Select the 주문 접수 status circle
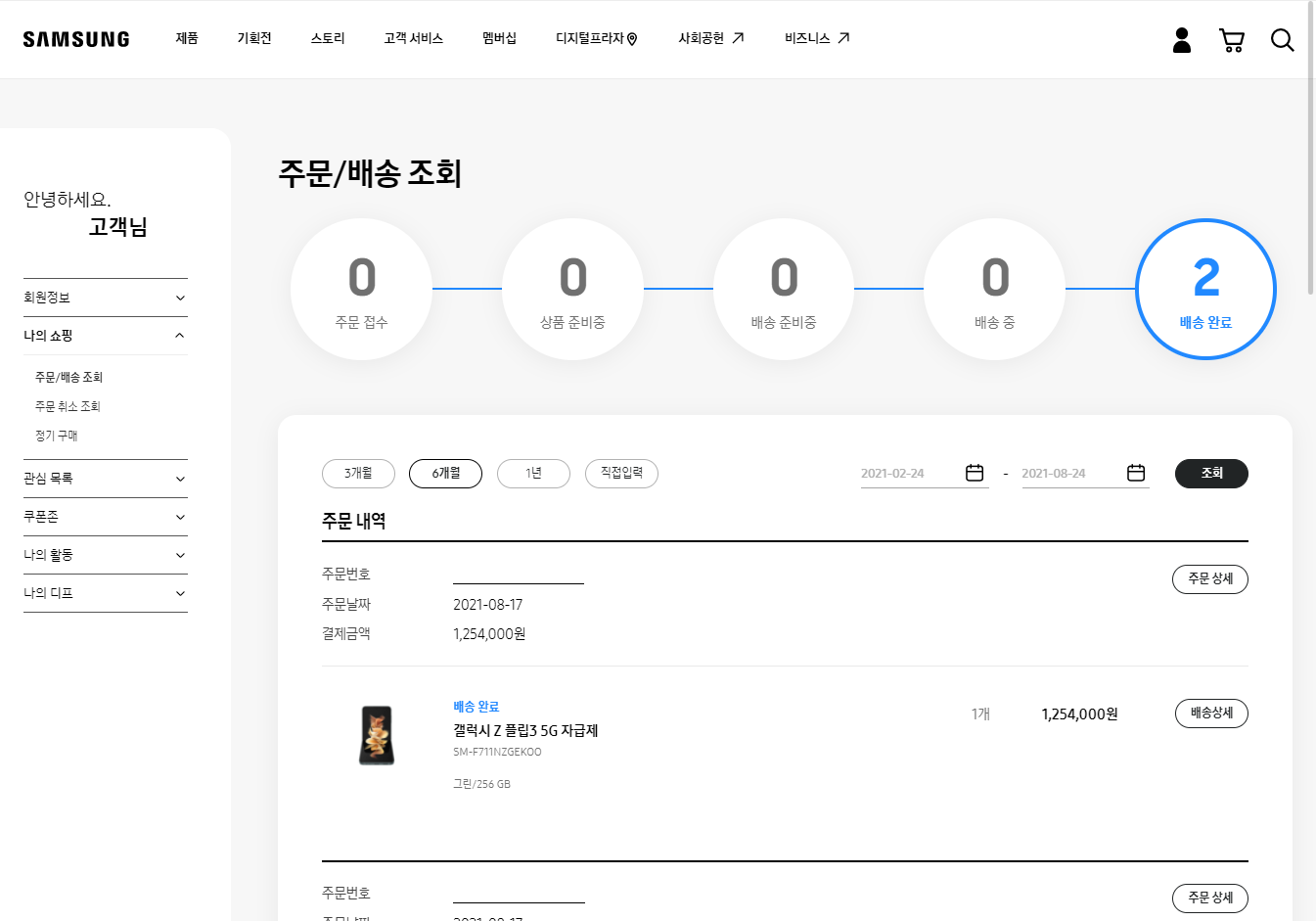 [362, 289]
